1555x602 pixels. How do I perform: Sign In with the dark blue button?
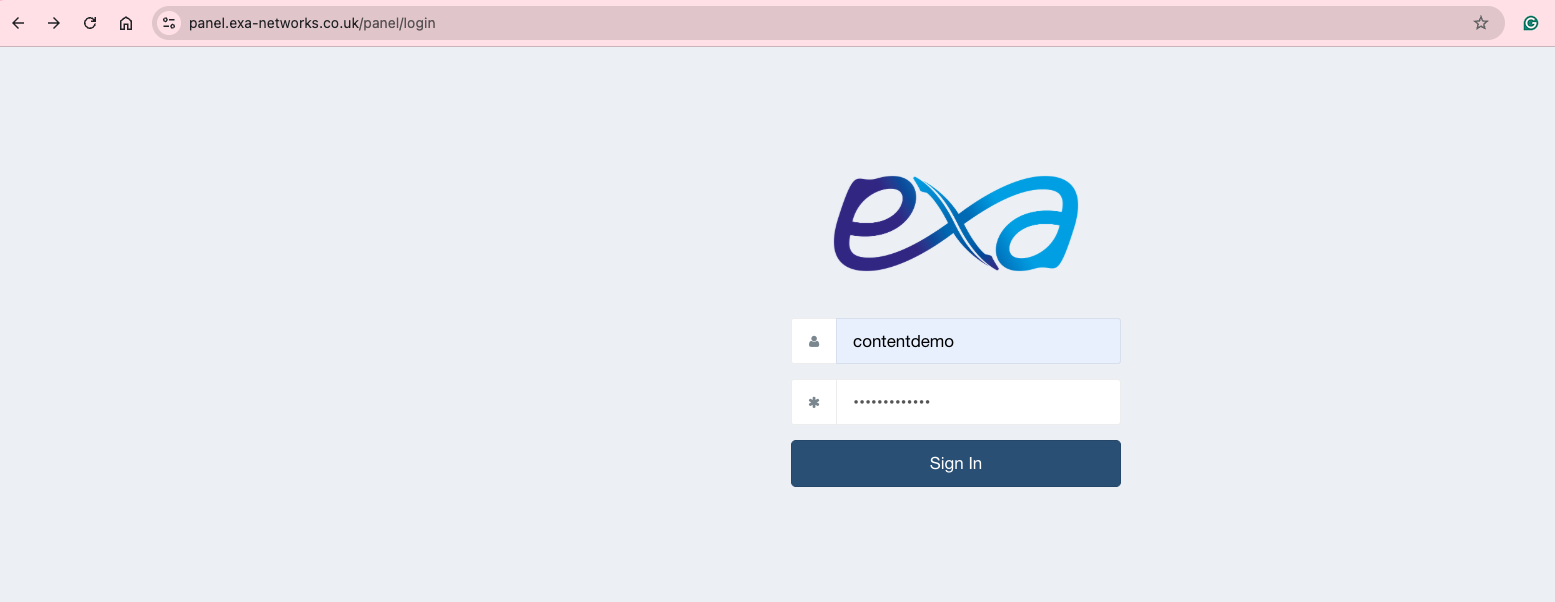coord(956,464)
